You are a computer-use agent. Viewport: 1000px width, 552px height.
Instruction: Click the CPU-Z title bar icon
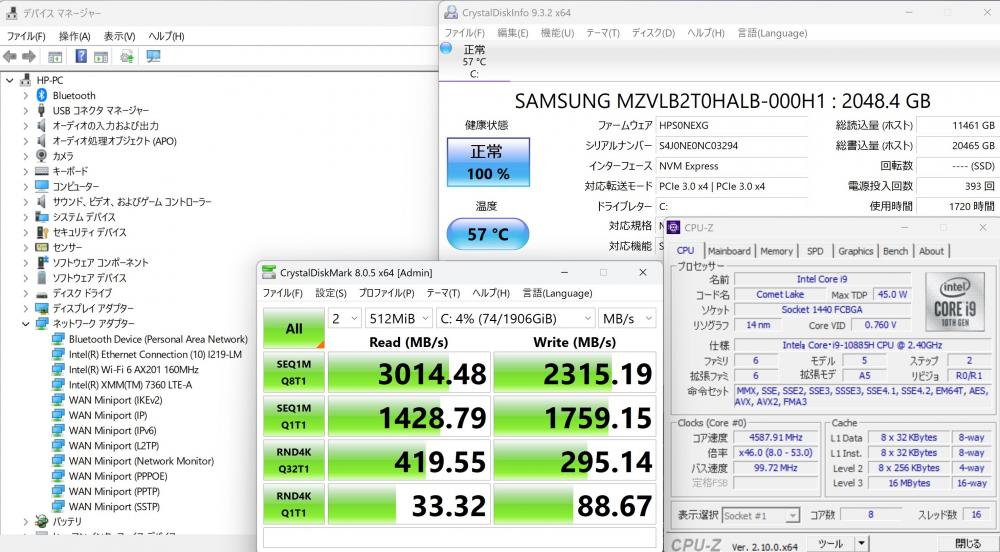673,228
